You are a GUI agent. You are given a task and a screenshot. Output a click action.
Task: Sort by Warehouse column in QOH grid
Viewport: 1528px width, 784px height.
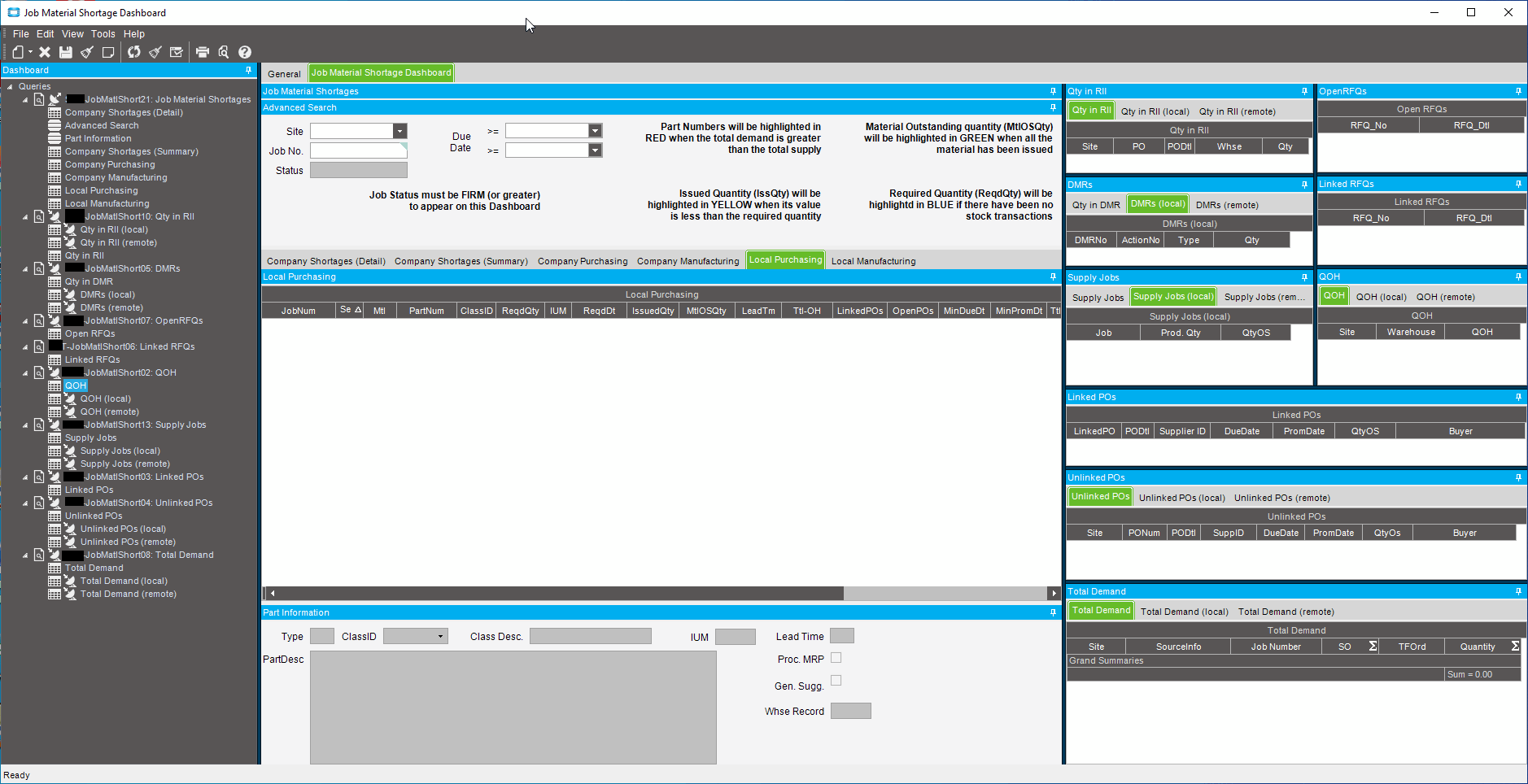[x=1411, y=332]
